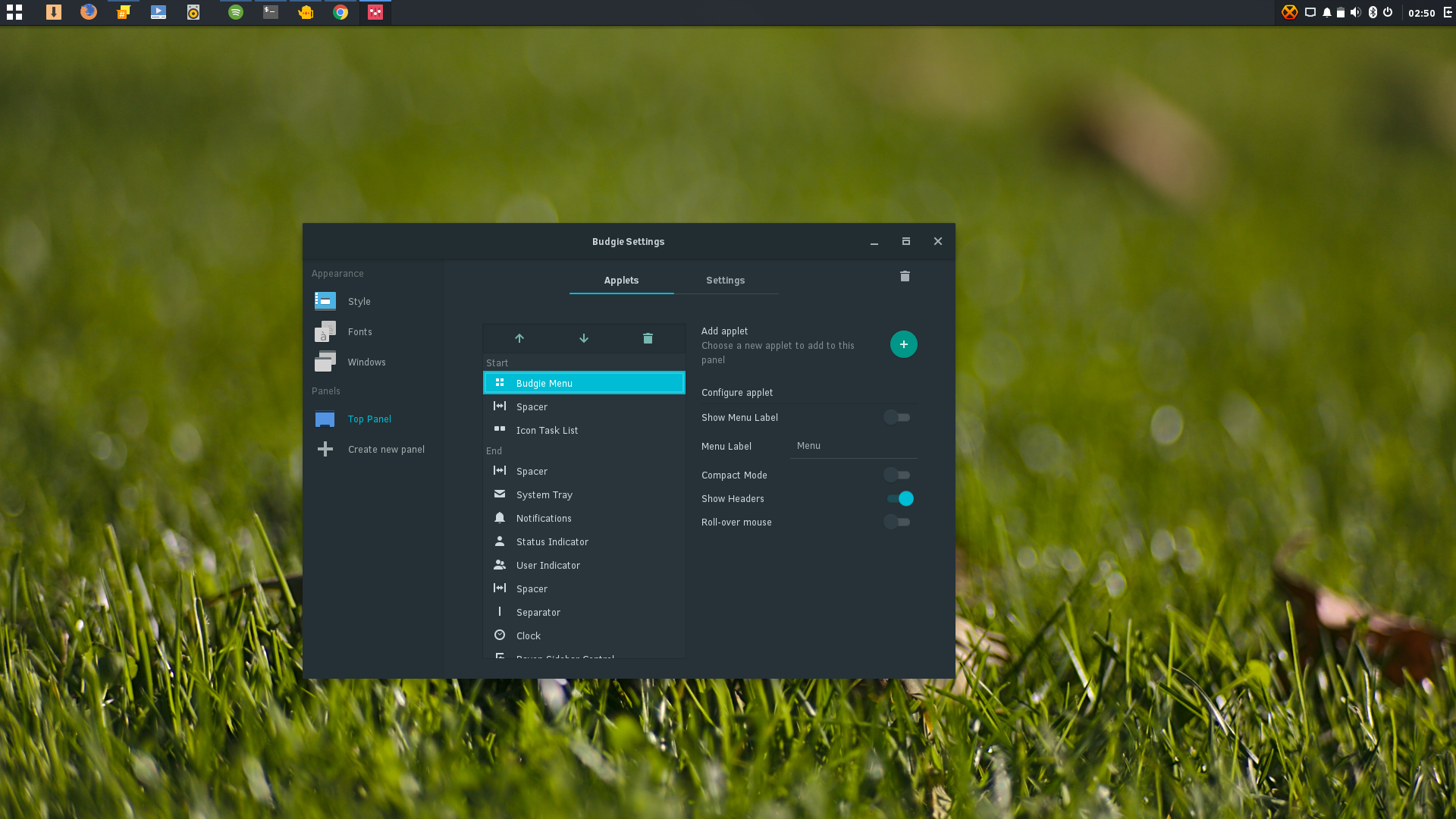Screen dimensions: 1456x819
Task: Select the Clock applet row
Action: (x=584, y=635)
